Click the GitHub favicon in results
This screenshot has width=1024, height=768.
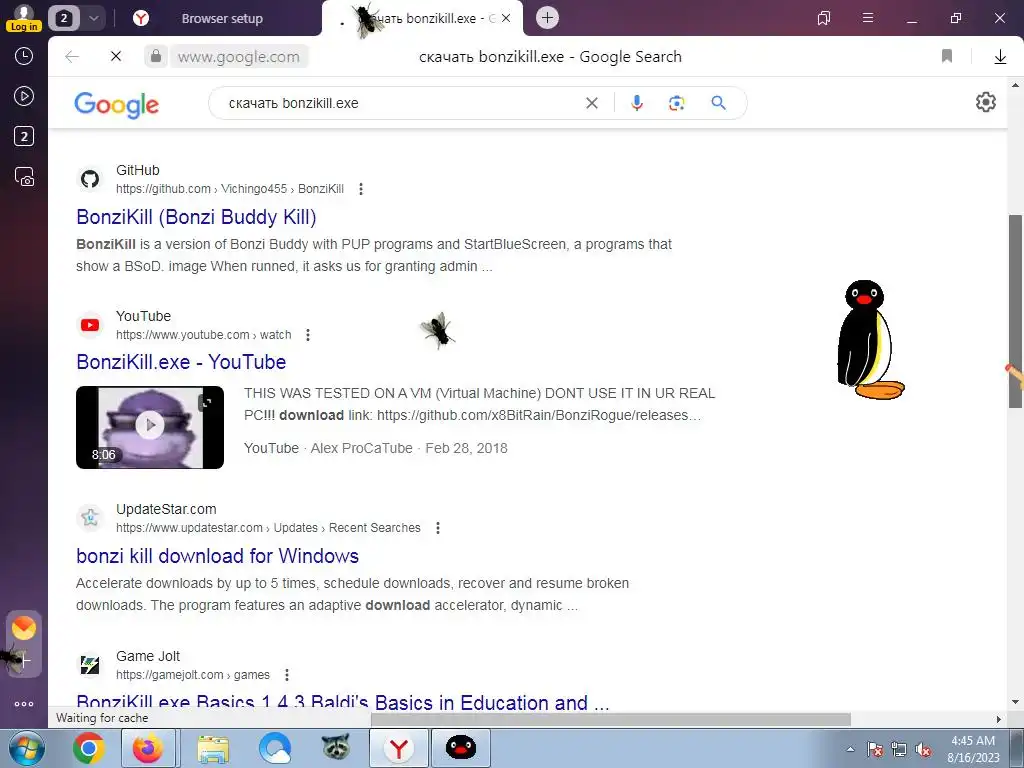(90, 179)
